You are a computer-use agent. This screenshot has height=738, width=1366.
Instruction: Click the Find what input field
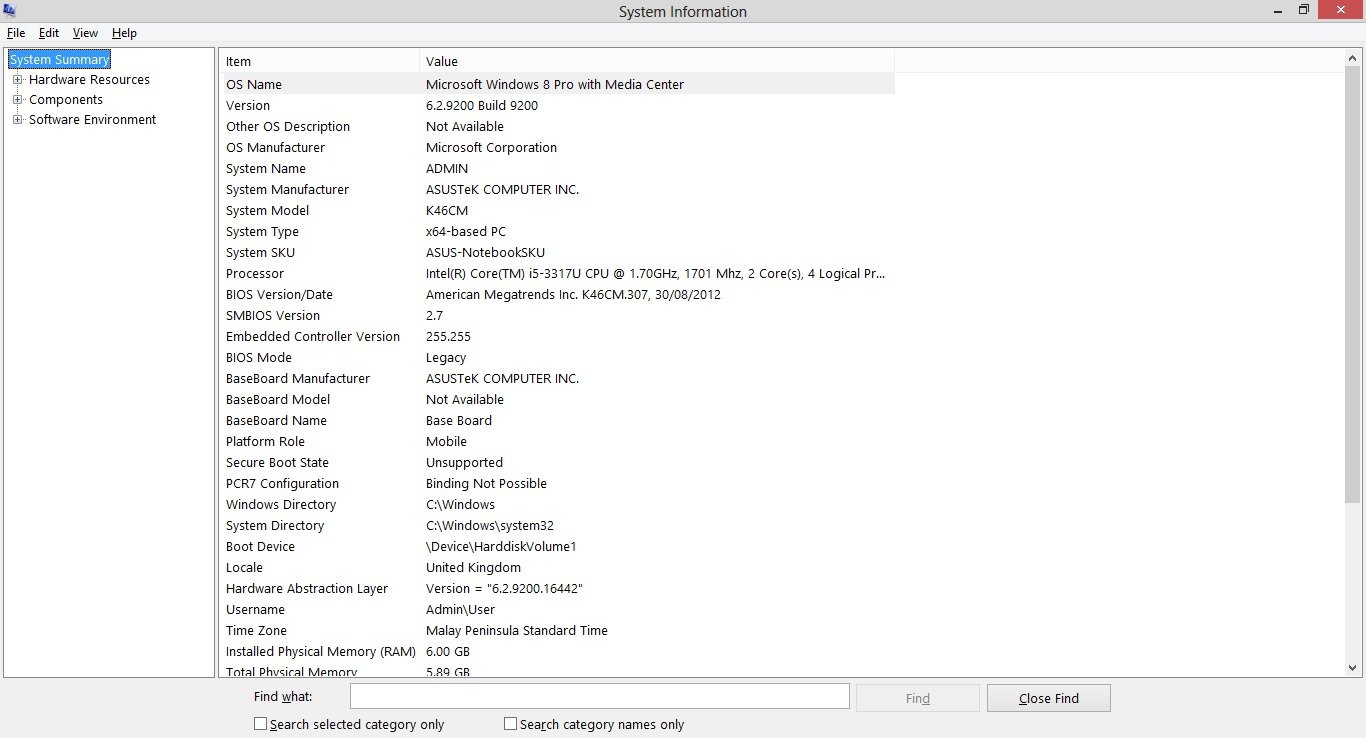tap(600, 697)
